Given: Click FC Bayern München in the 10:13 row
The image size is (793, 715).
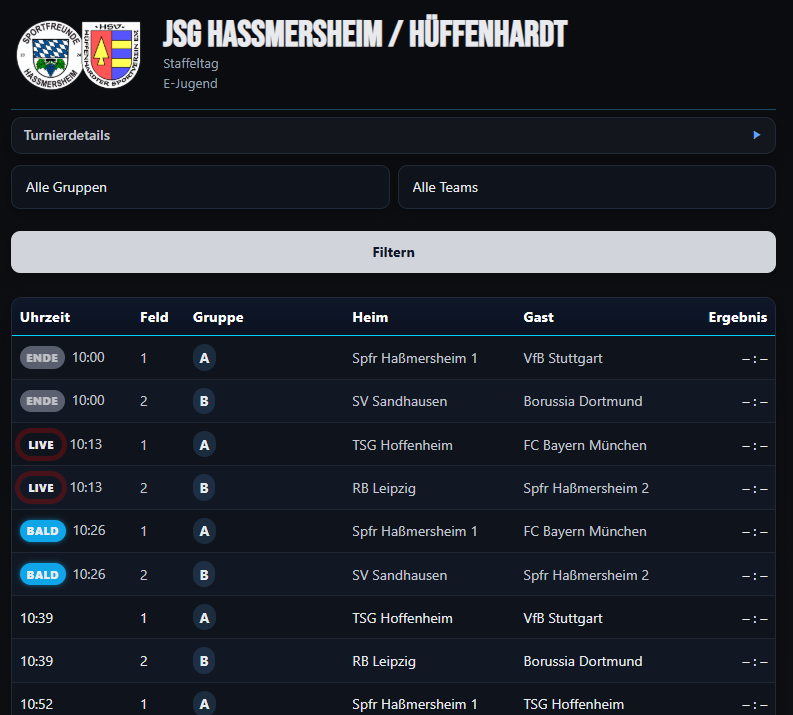Looking at the screenshot, I should (585, 445).
